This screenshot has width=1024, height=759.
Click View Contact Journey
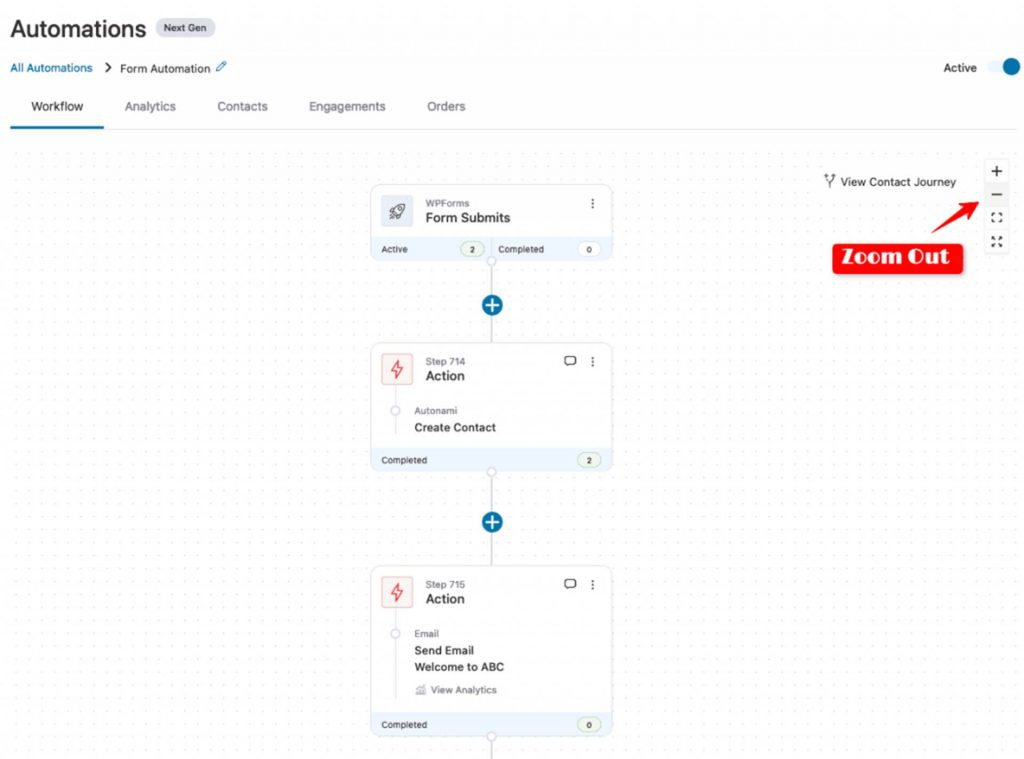click(898, 182)
